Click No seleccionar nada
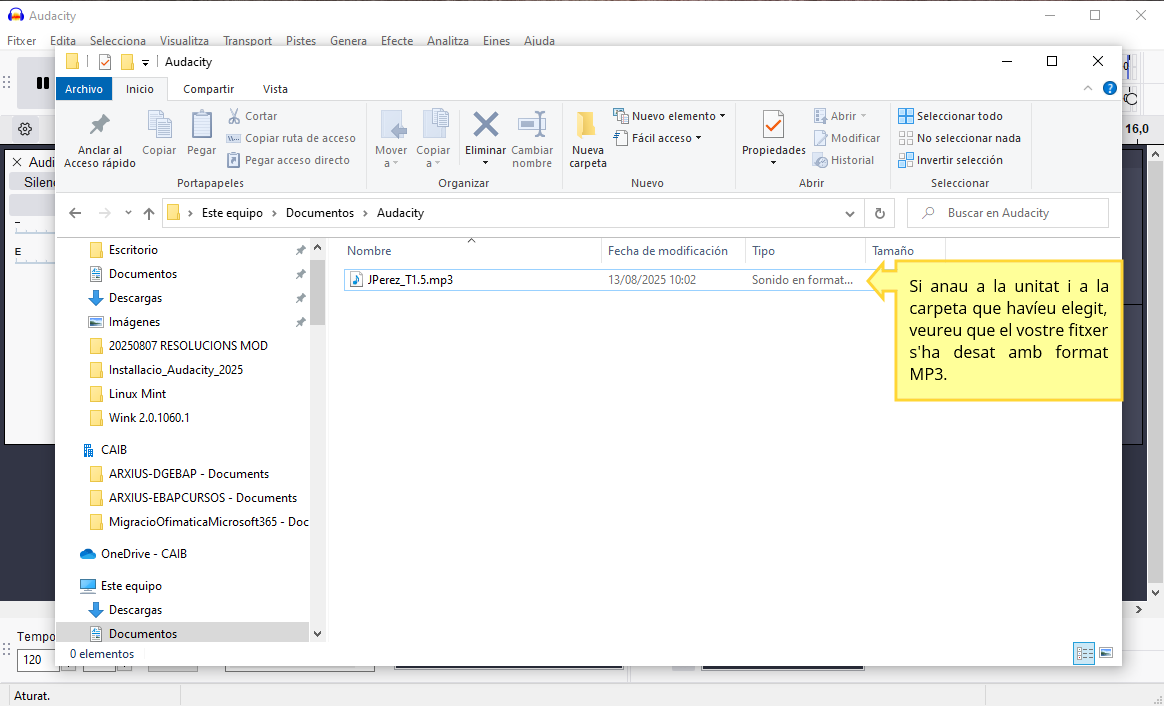This screenshot has height=706, width=1164. (959, 138)
